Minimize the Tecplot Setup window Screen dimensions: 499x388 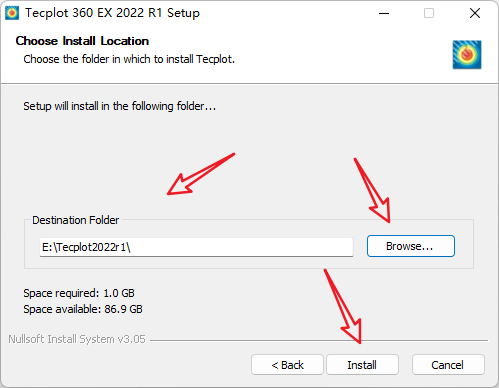(x=384, y=13)
